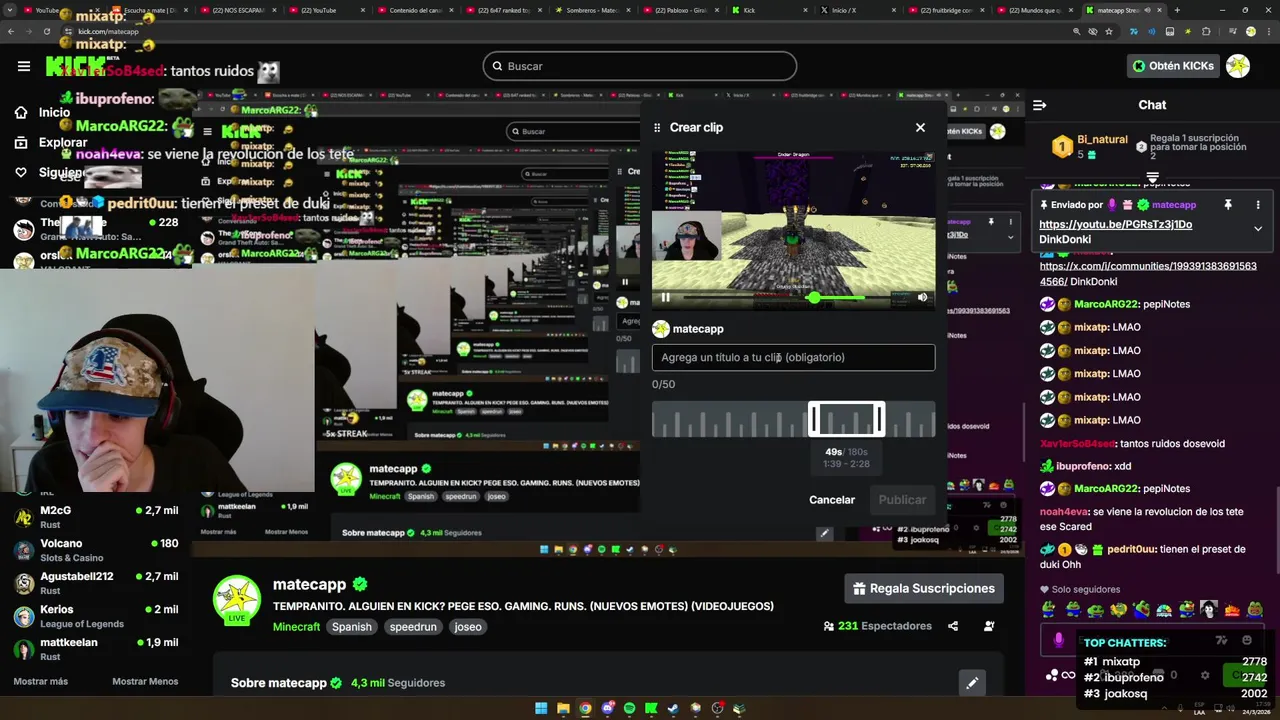Focus the Buscar search bar
Screen dimensions: 1280x720
[x=640, y=66]
